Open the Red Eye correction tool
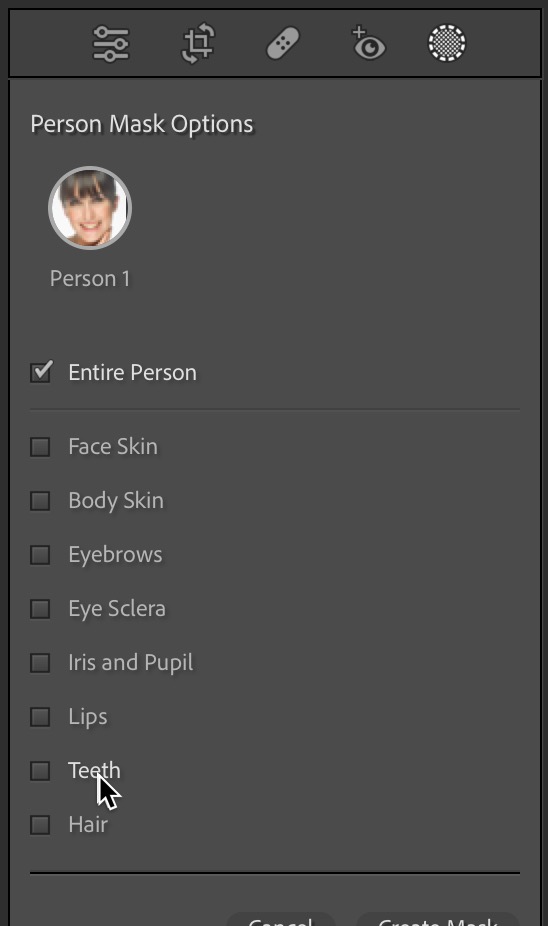Image resolution: width=548 pixels, height=926 pixels. (368, 43)
